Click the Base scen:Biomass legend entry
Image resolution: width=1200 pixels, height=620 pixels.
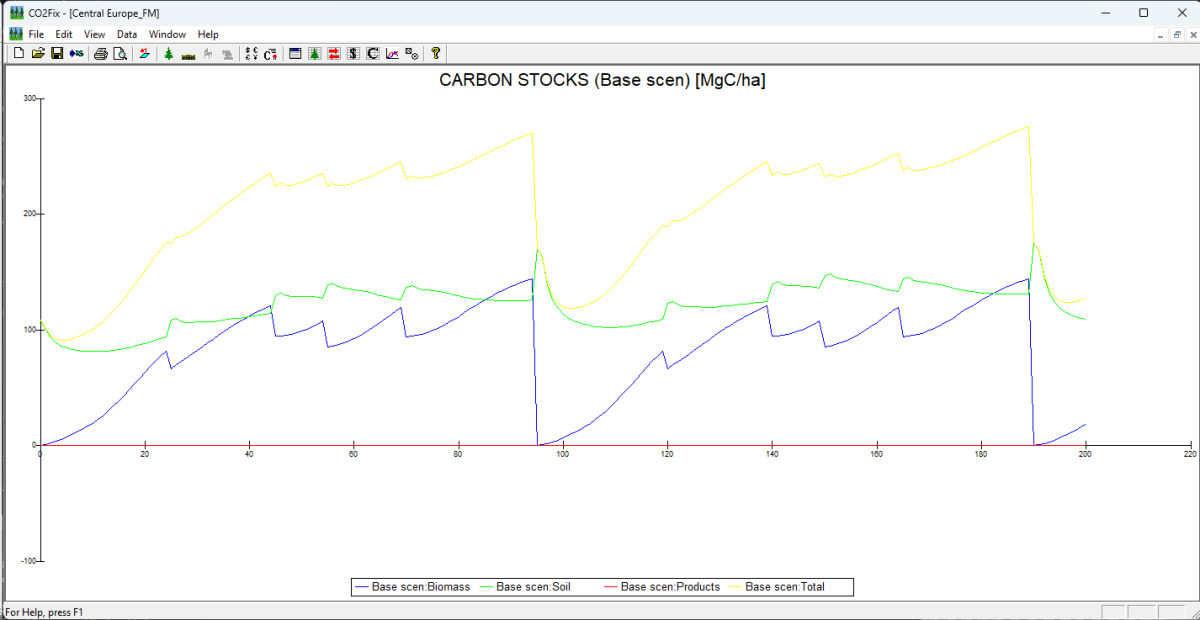click(x=412, y=587)
